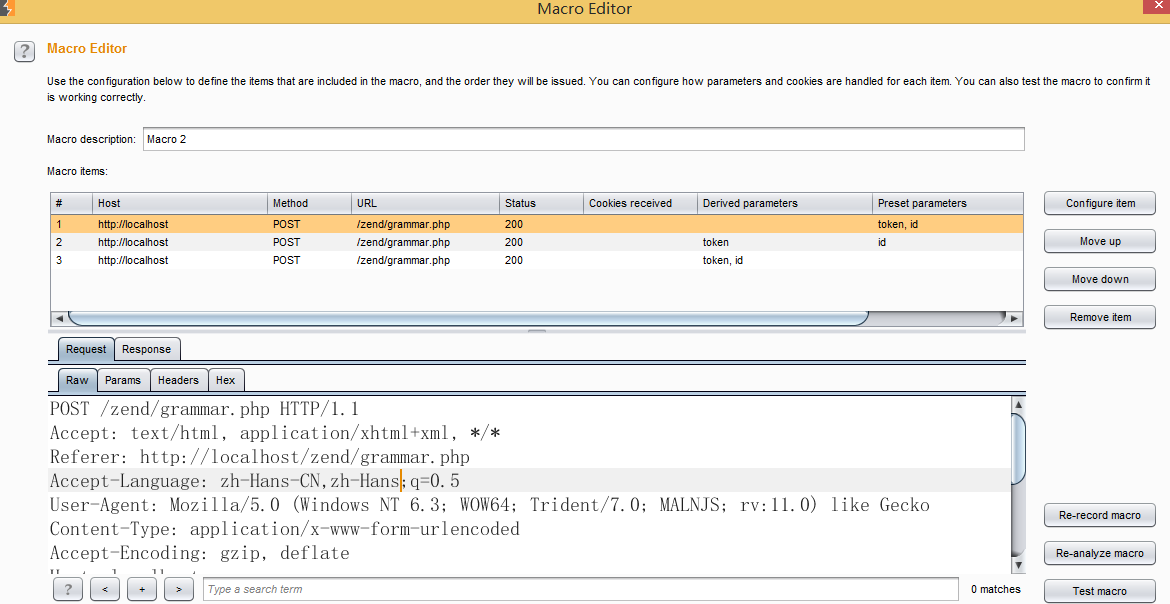Open the Params tab
This screenshot has width=1170, height=604.
pyautogui.click(x=123, y=380)
